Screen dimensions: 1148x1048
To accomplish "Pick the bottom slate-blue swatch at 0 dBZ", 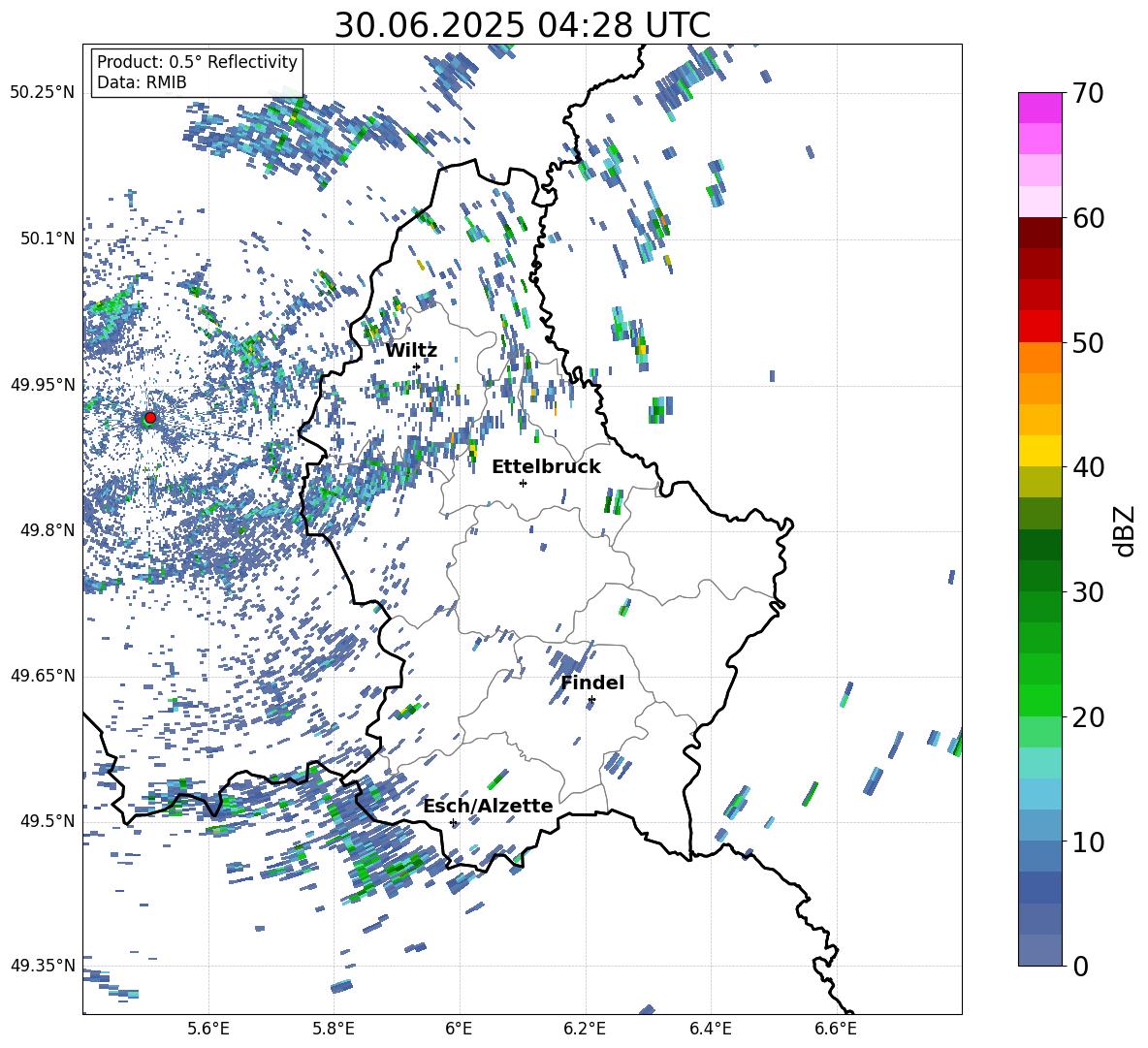I will click(1039, 950).
